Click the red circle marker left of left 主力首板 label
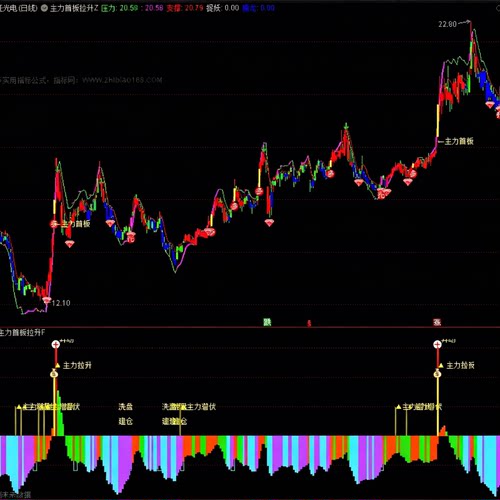The width and height of the screenshot is (500, 500). pos(54,224)
